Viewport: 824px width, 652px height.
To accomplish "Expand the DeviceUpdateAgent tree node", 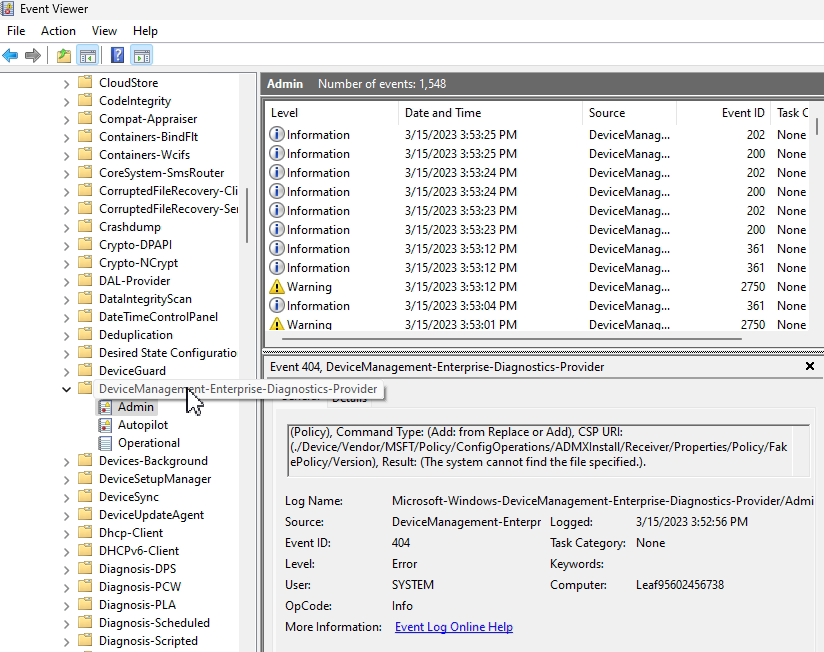I will point(66,515).
